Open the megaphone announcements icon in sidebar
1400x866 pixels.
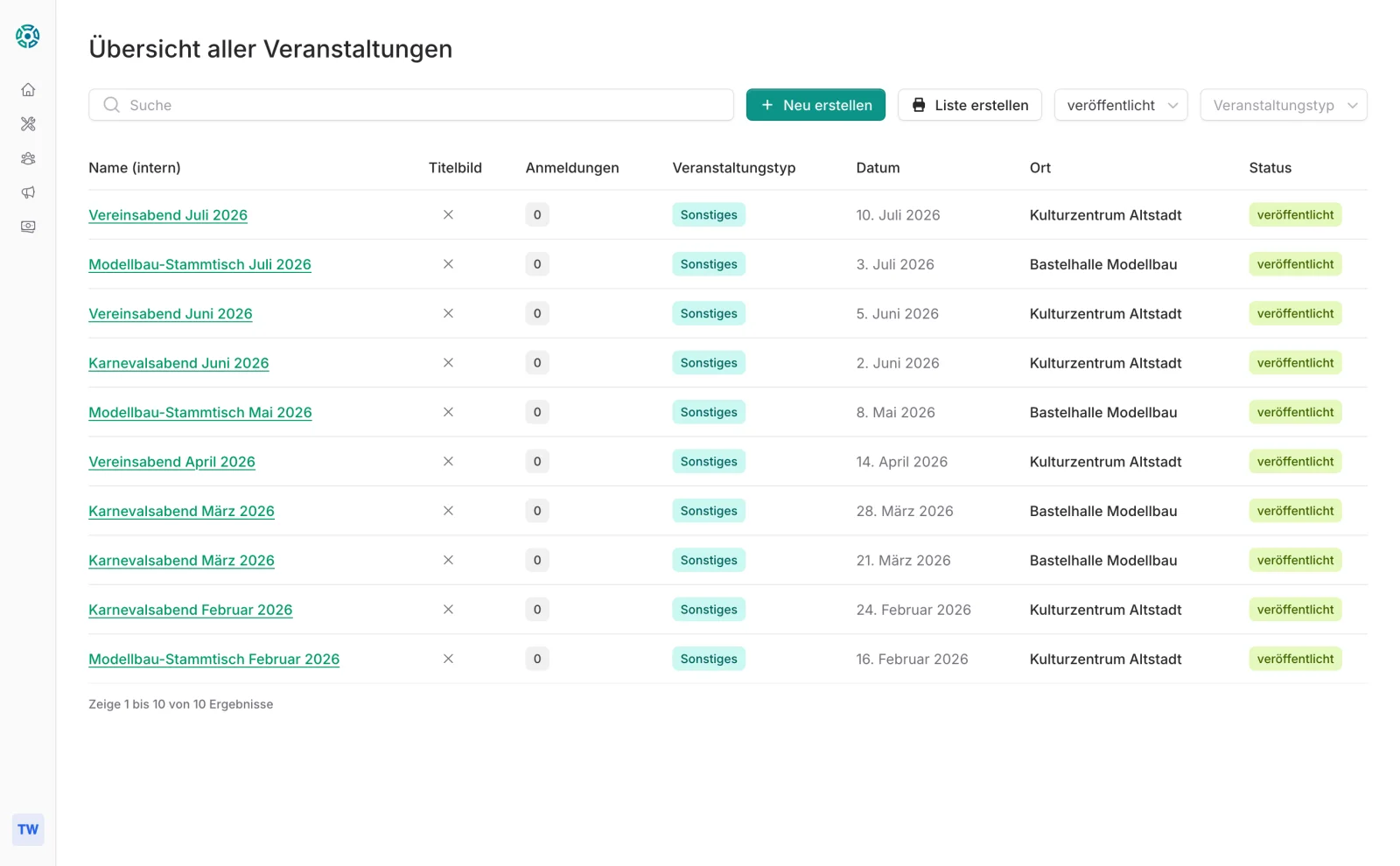pos(28,192)
